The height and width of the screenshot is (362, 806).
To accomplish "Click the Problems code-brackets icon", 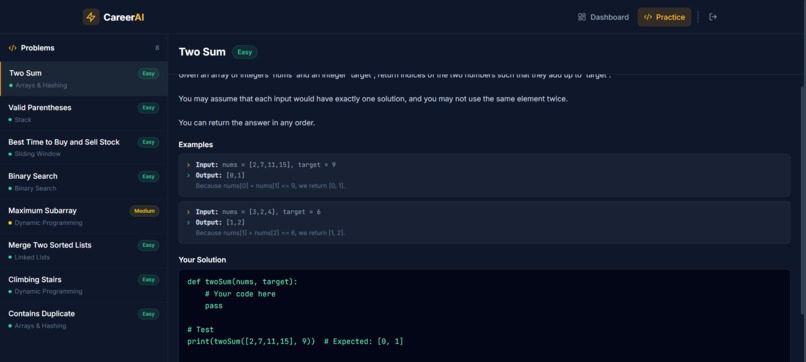I will pyautogui.click(x=13, y=48).
